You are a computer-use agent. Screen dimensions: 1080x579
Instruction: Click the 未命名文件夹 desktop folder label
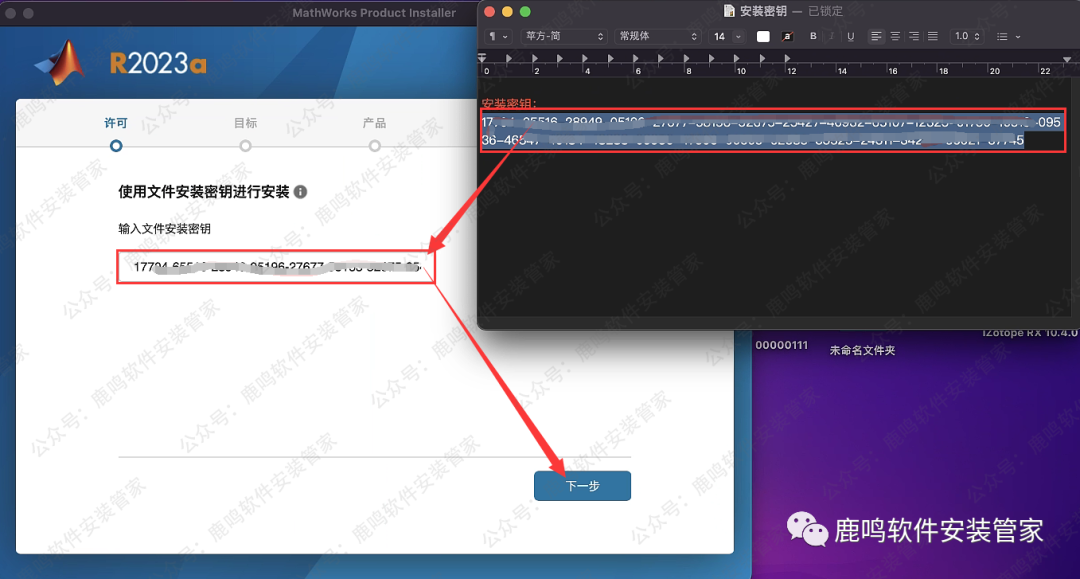[862, 350]
